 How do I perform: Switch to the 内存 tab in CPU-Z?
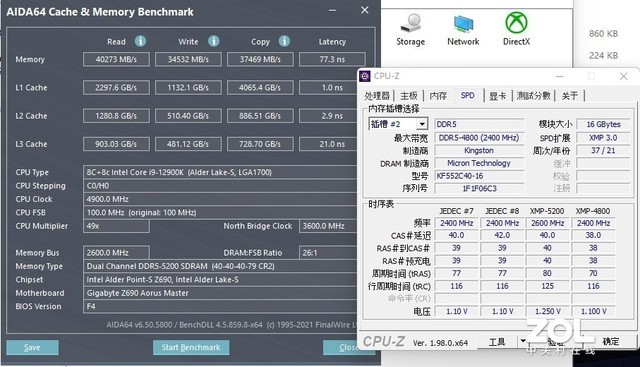point(438,96)
